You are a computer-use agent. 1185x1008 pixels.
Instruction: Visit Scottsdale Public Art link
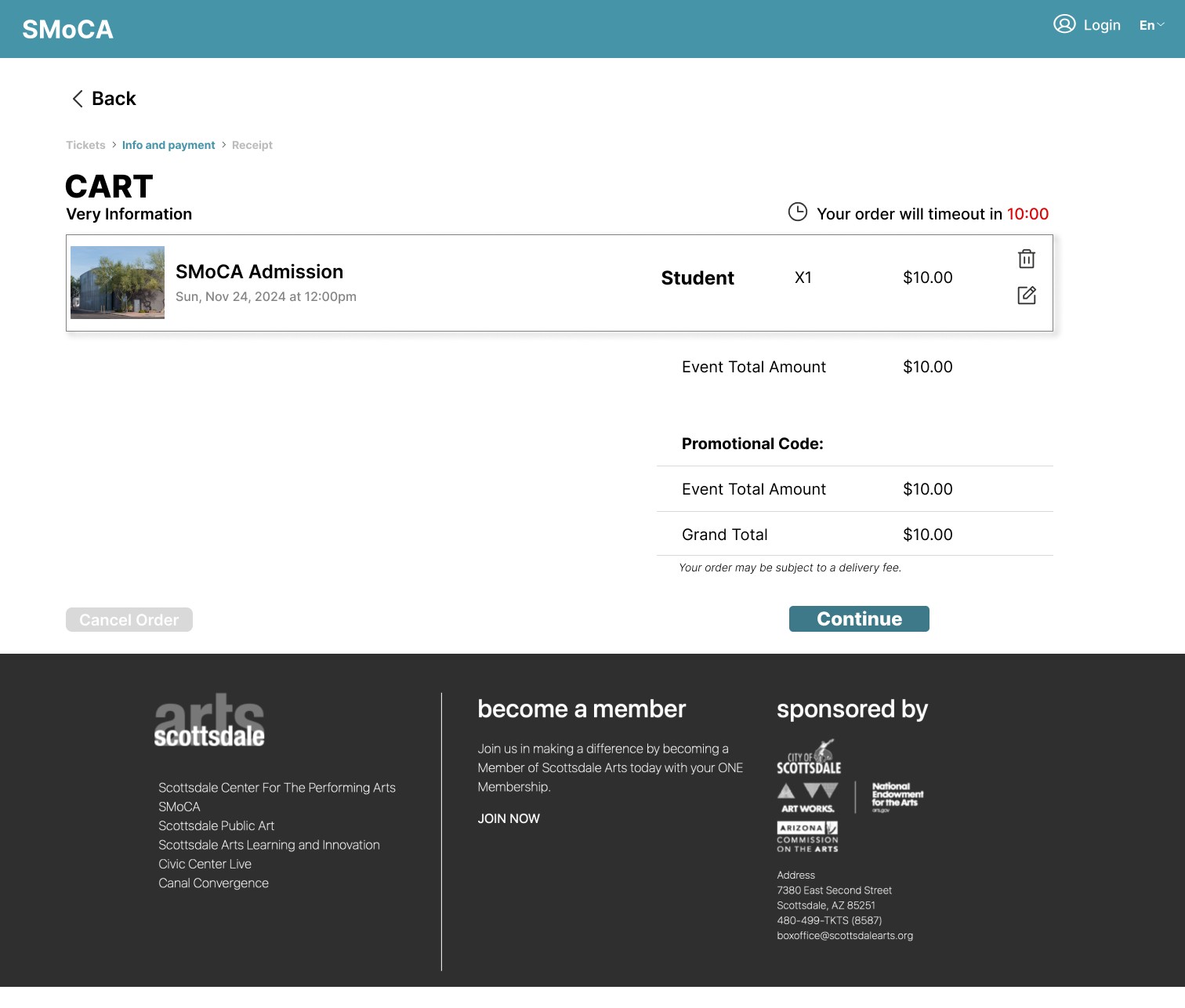pos(216,826)
